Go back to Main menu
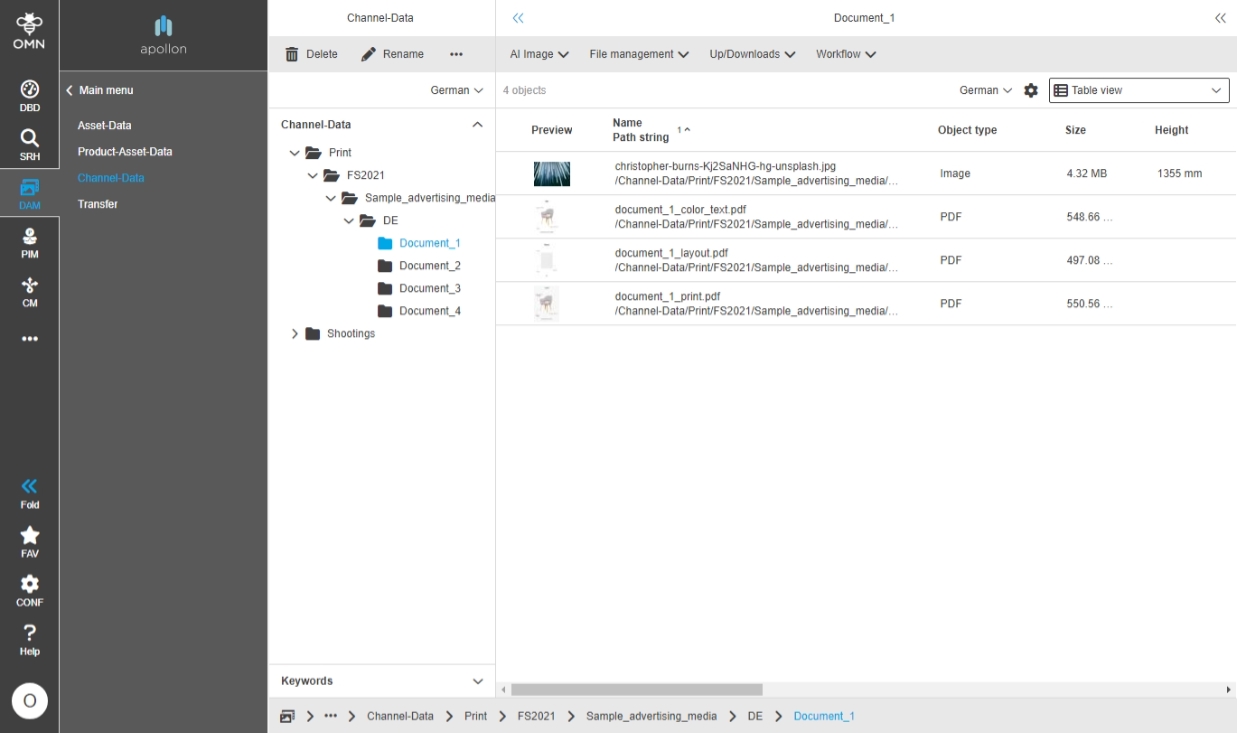The height and width of the screenshot is (733, 1237). tap(99, 90)
